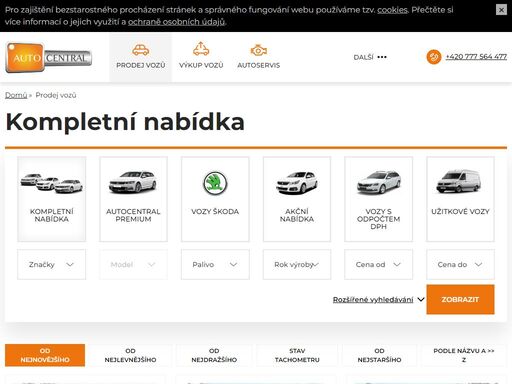Click the Autocentral Premium car image

[x=133, y=182]
